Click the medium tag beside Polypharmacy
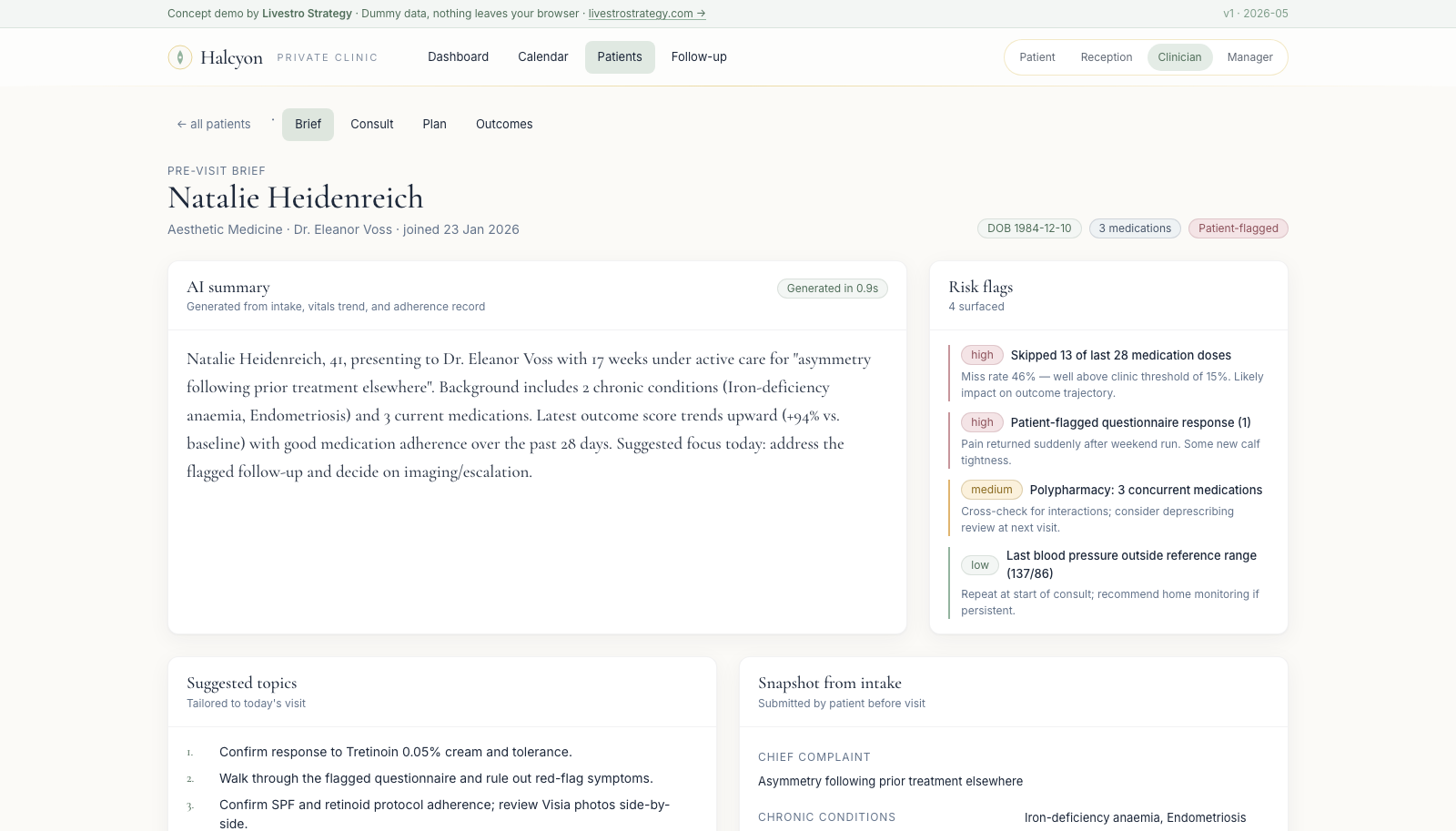Viewport: 1456px width, 831px height. coord(991,490)
